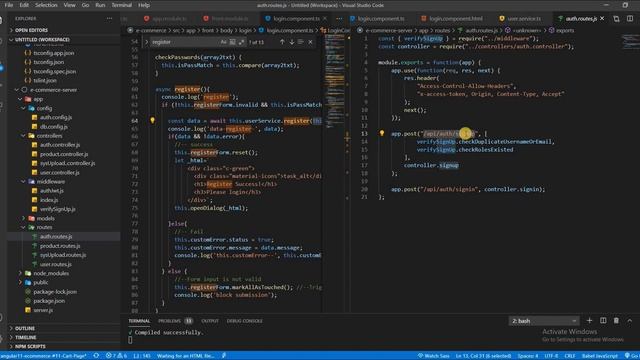Image resolution: width=640 pixels, height=360 pixels.
Task: Open the Edit menu
Action: click(24, 5)
